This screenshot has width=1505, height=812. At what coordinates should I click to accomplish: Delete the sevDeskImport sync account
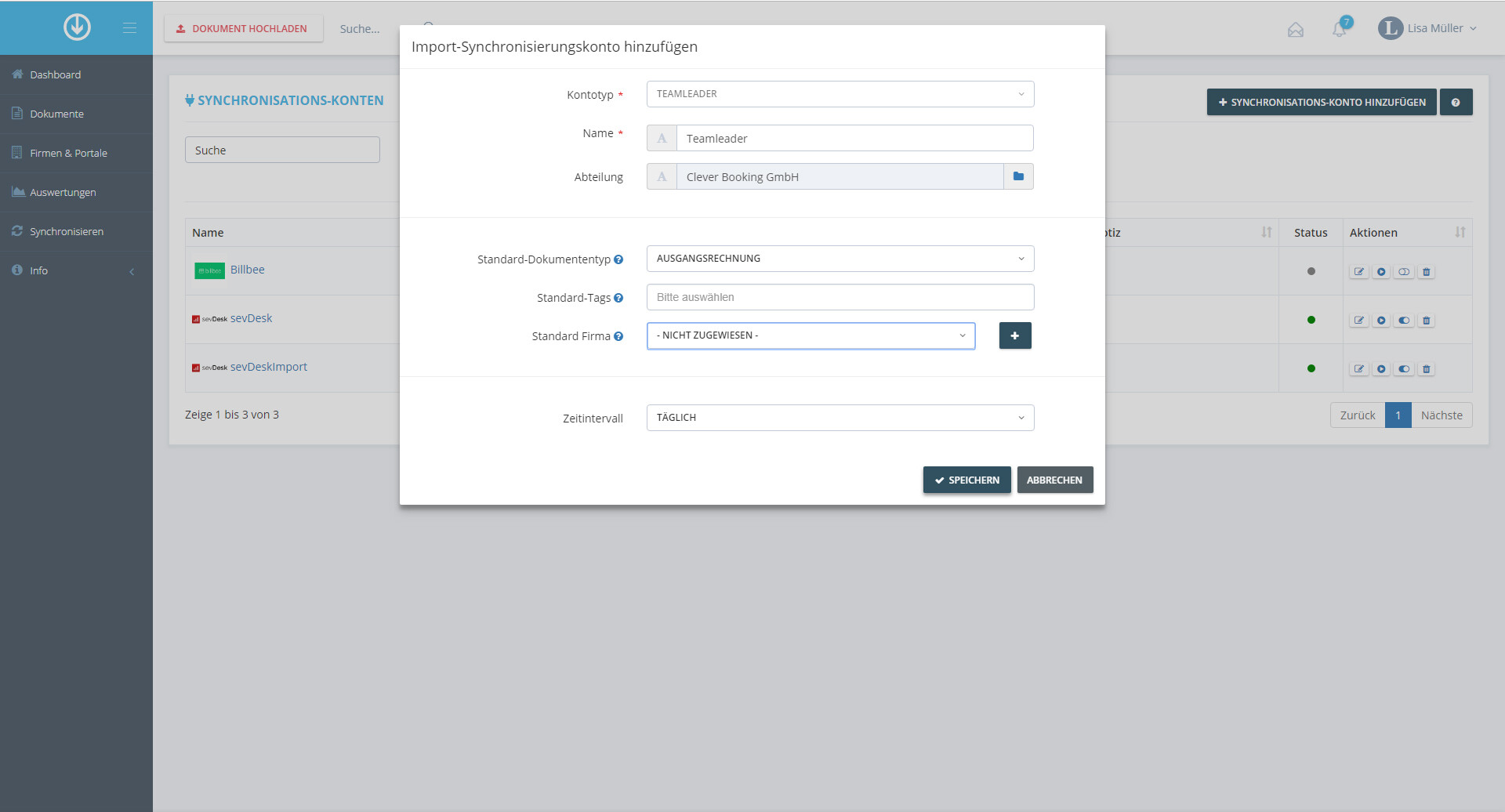(1427, 369)
